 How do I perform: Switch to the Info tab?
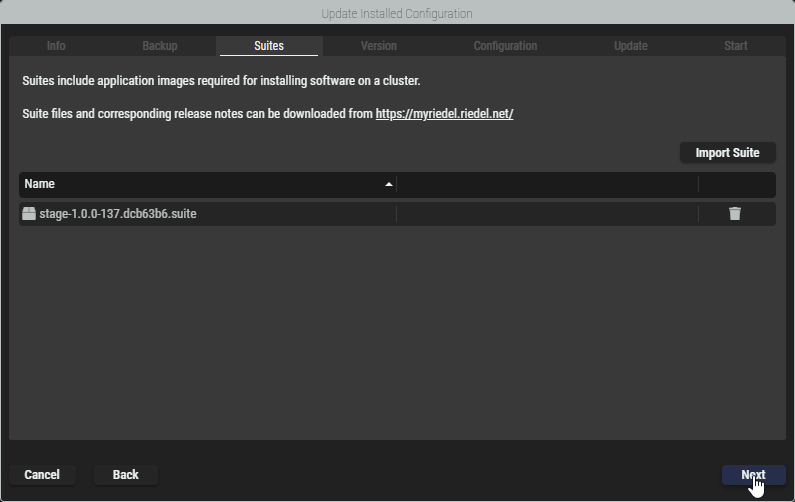click(x=56, y=46)
